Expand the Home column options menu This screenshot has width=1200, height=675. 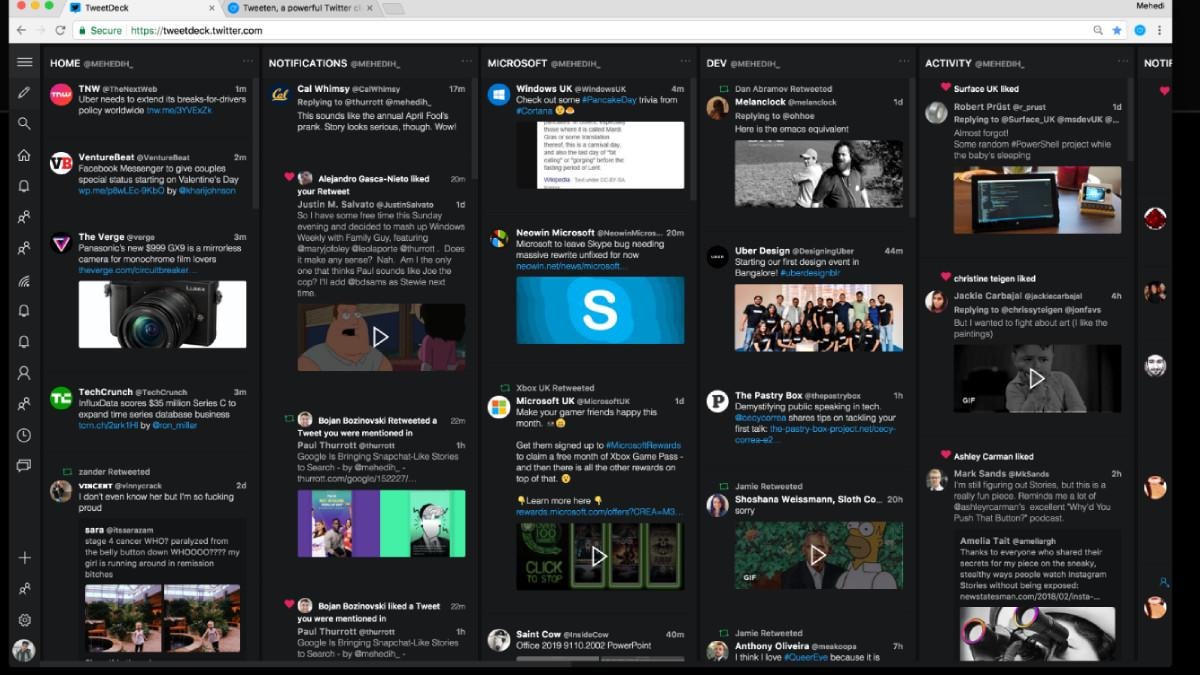(x=248, y=62)
